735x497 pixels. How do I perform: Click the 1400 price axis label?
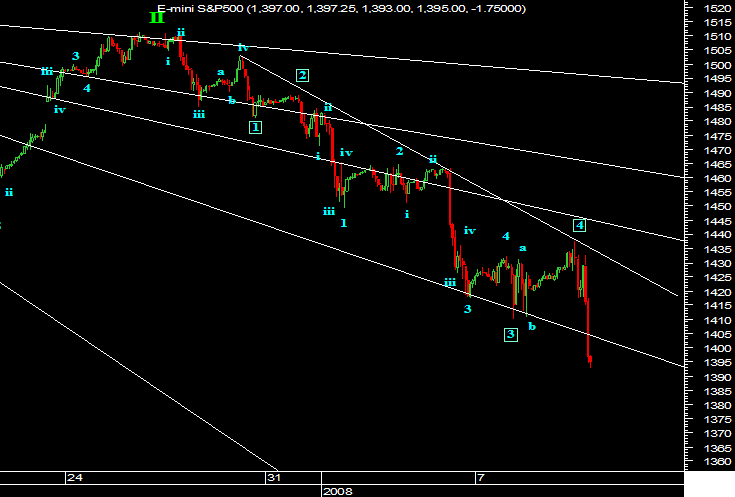coord(717,348)
